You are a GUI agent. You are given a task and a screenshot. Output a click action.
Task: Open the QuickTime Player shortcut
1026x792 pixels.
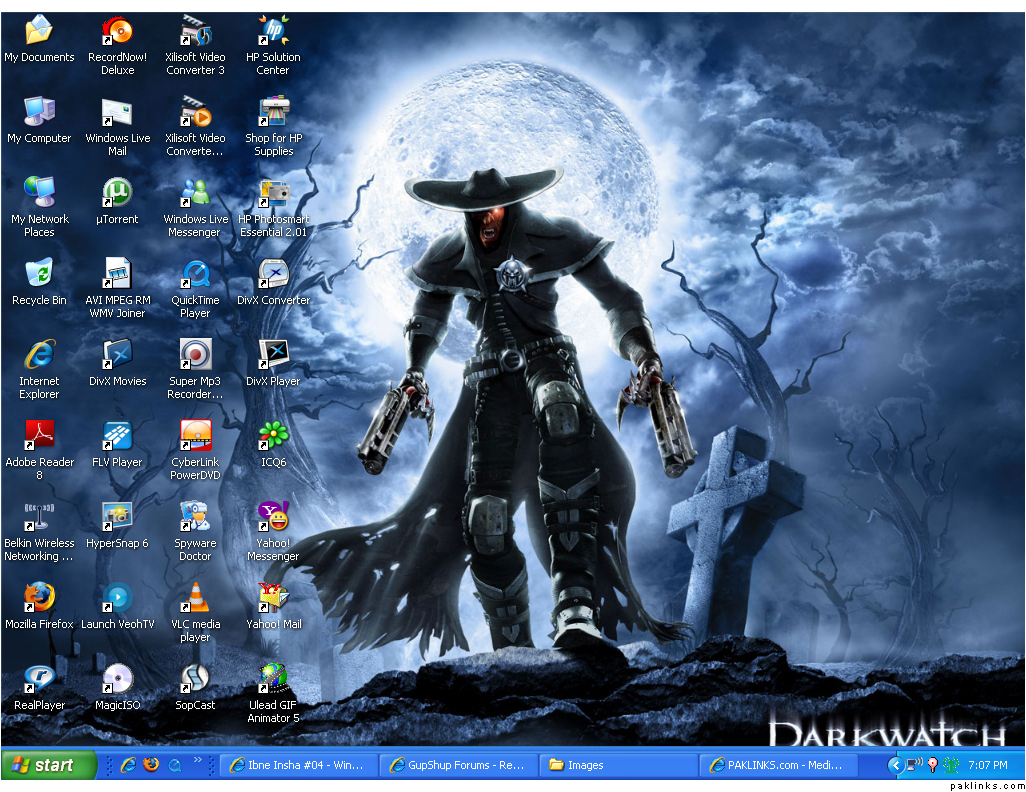point(195,273)
